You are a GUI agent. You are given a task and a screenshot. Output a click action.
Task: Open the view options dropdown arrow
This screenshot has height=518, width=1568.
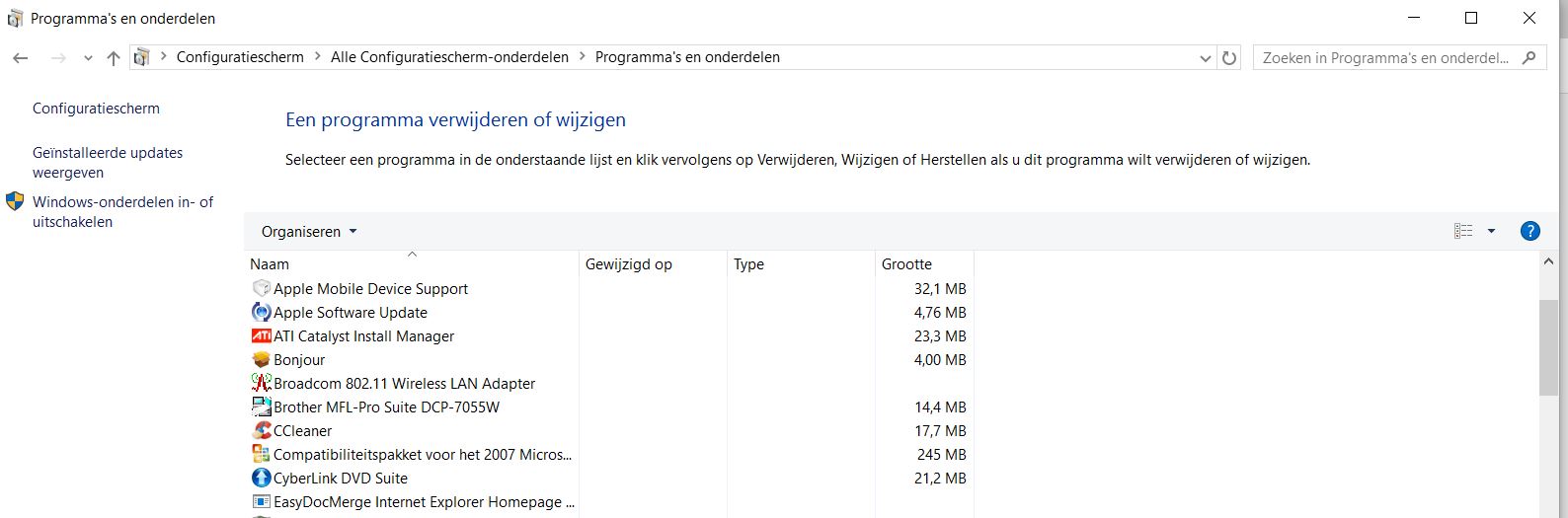[1491, 231]
